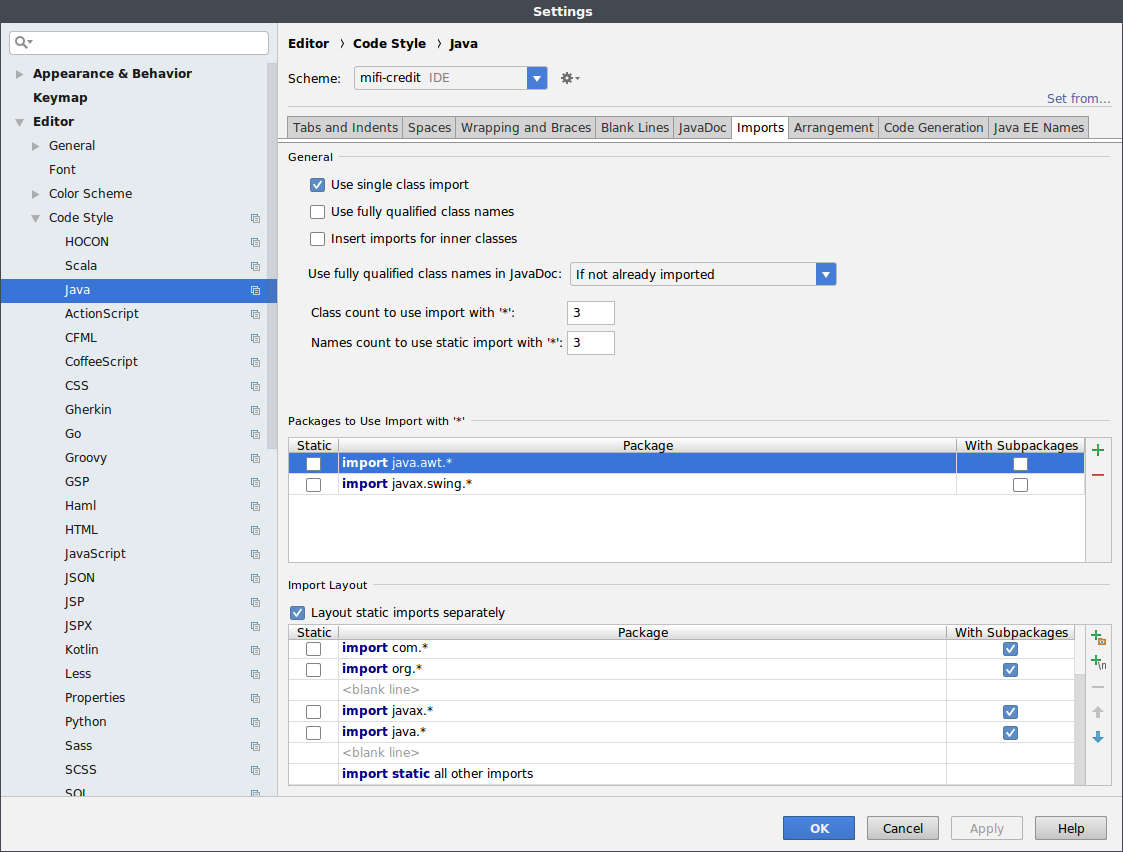Screen dimensions: 1123x852
Task: Click the copy icon beside CoffeeScript
Action: [x=255, y=362]
